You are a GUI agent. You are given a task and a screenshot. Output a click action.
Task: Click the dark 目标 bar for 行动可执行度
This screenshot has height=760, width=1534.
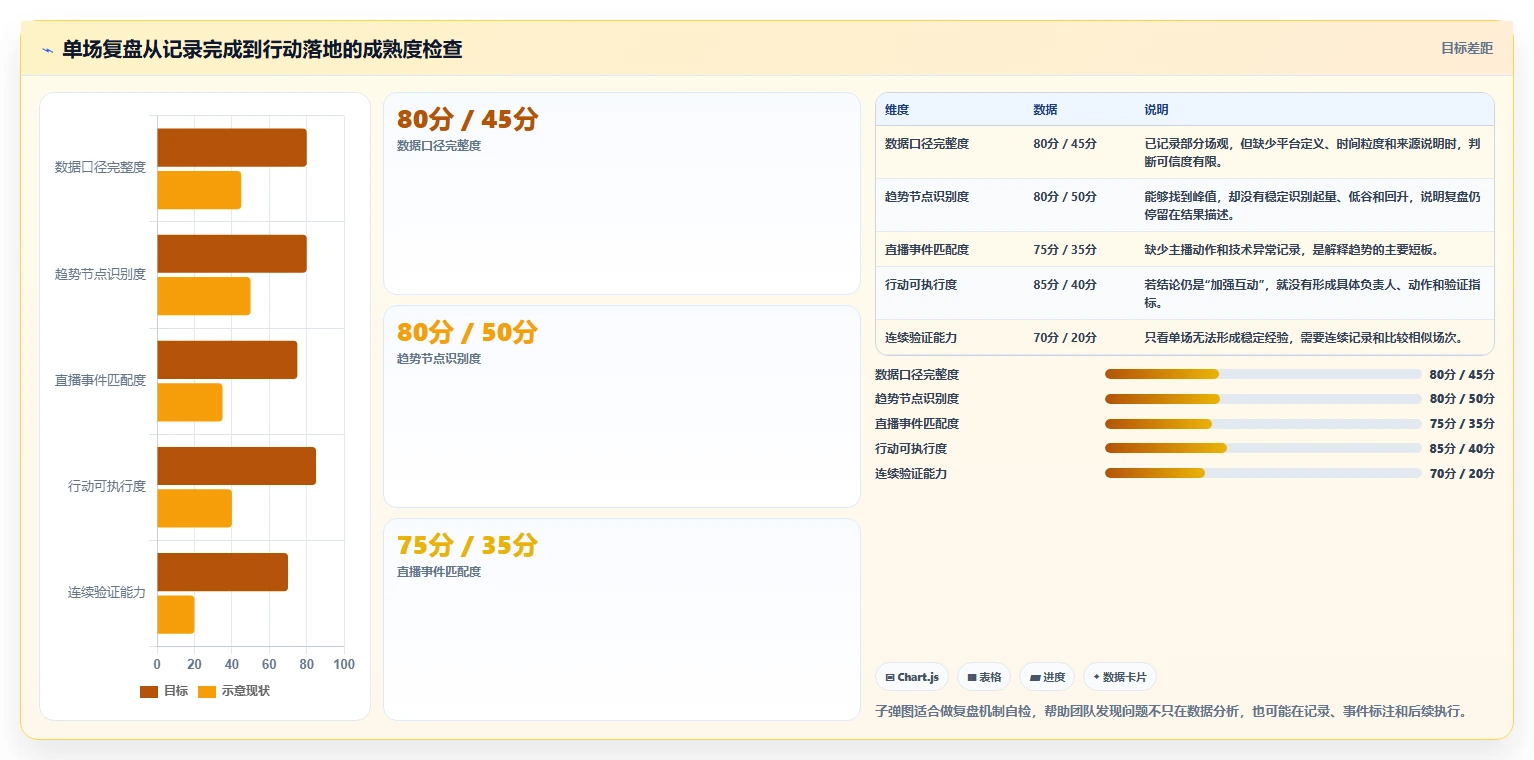point(237,466)
